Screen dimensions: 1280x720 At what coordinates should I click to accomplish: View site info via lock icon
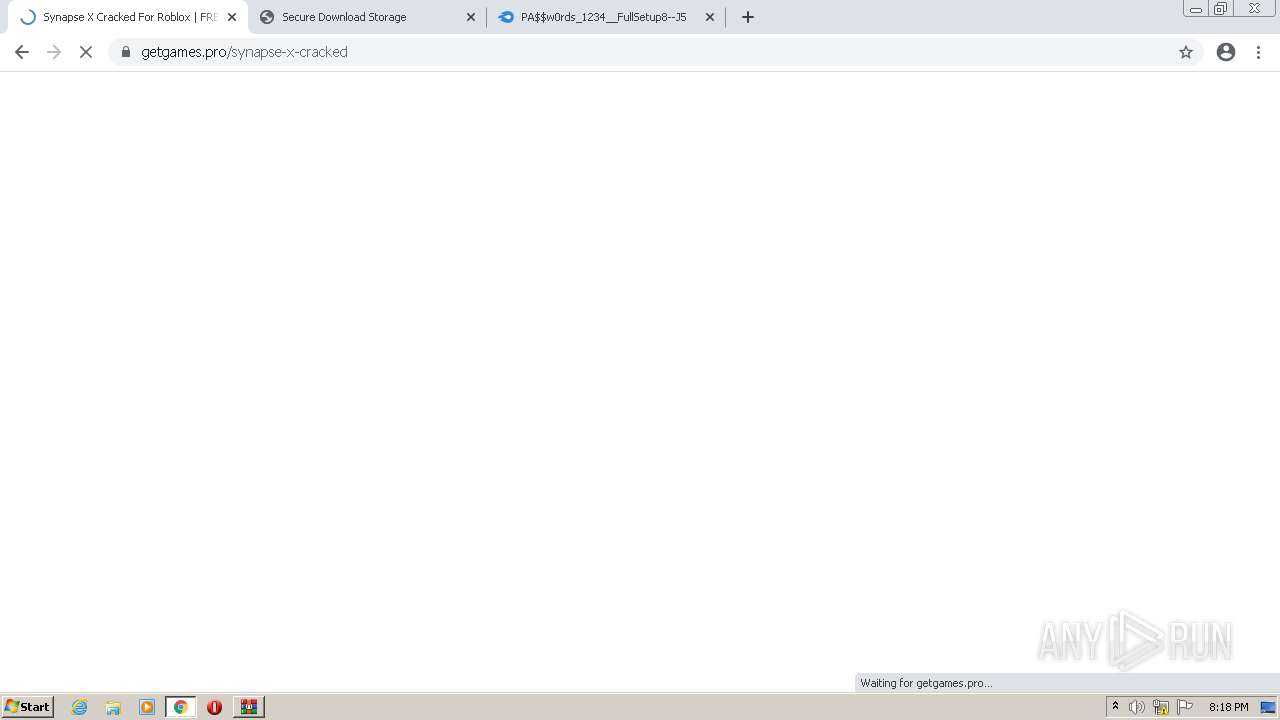click(x=126, y=52)
